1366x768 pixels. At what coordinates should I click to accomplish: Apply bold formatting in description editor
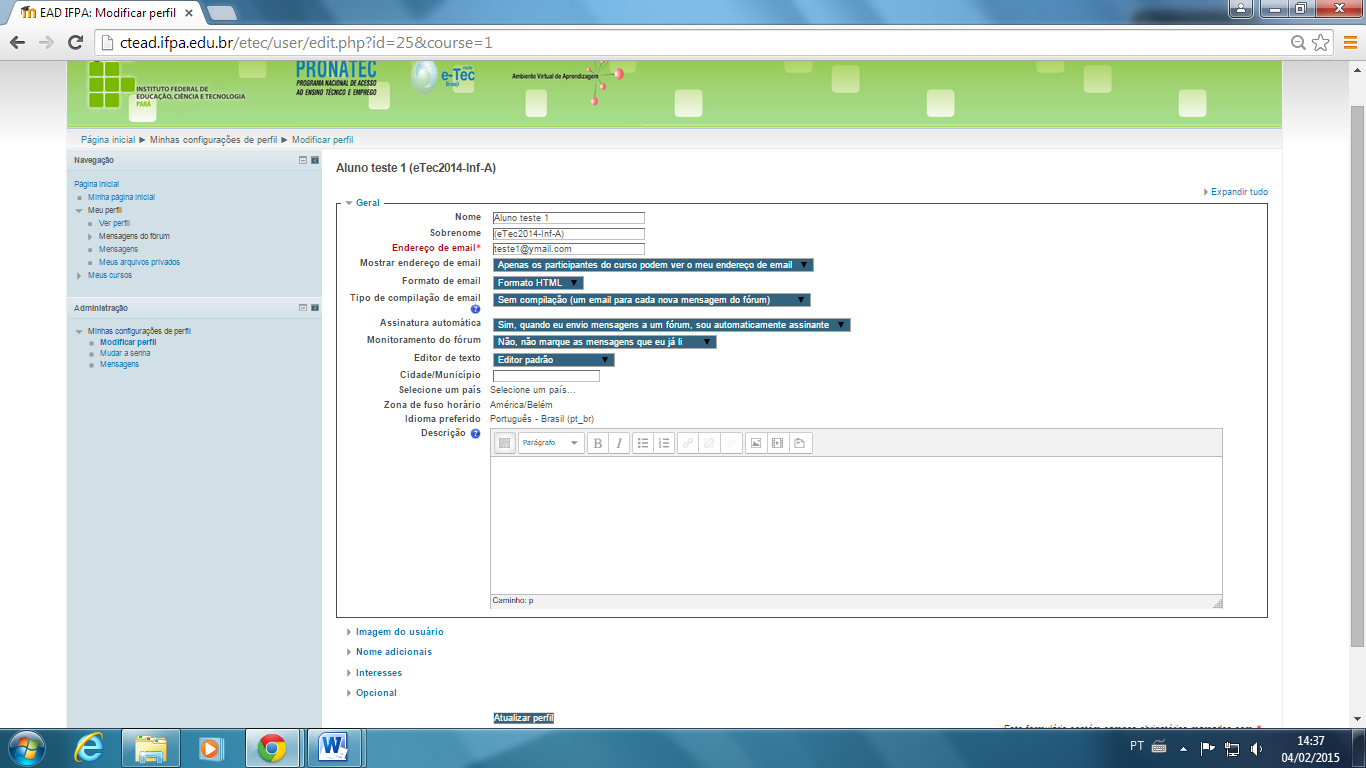(x=598, y=443)
